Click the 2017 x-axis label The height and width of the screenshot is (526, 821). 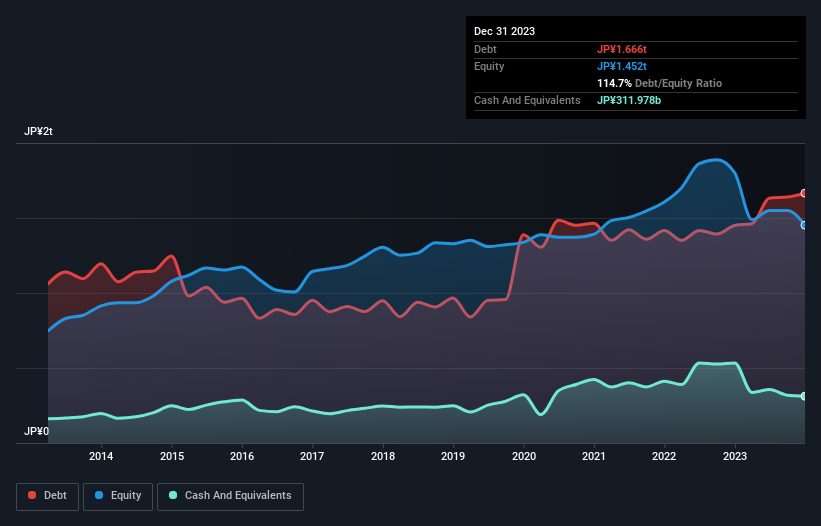point(312,456)
